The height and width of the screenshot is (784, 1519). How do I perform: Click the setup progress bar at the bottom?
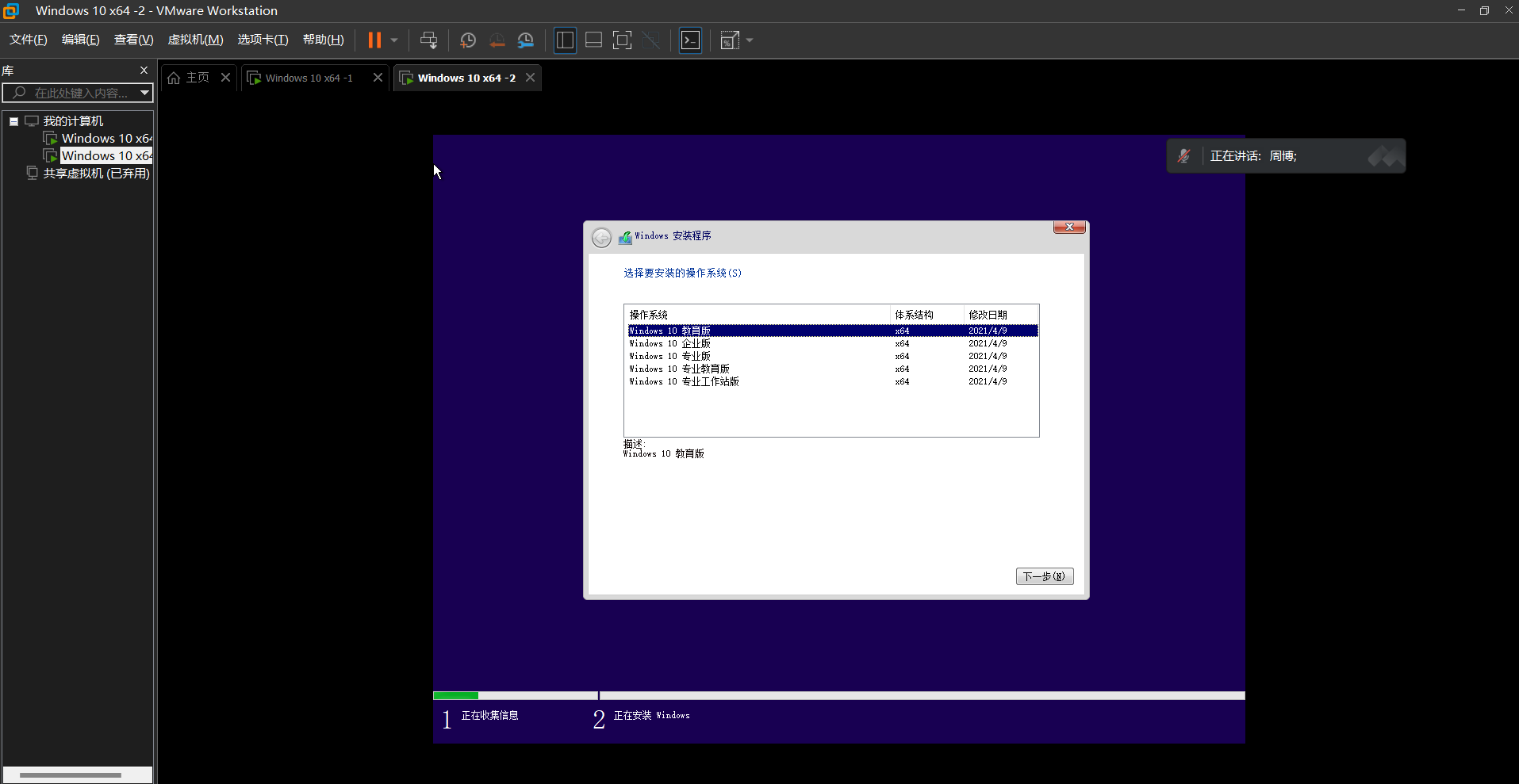(838, 696)
